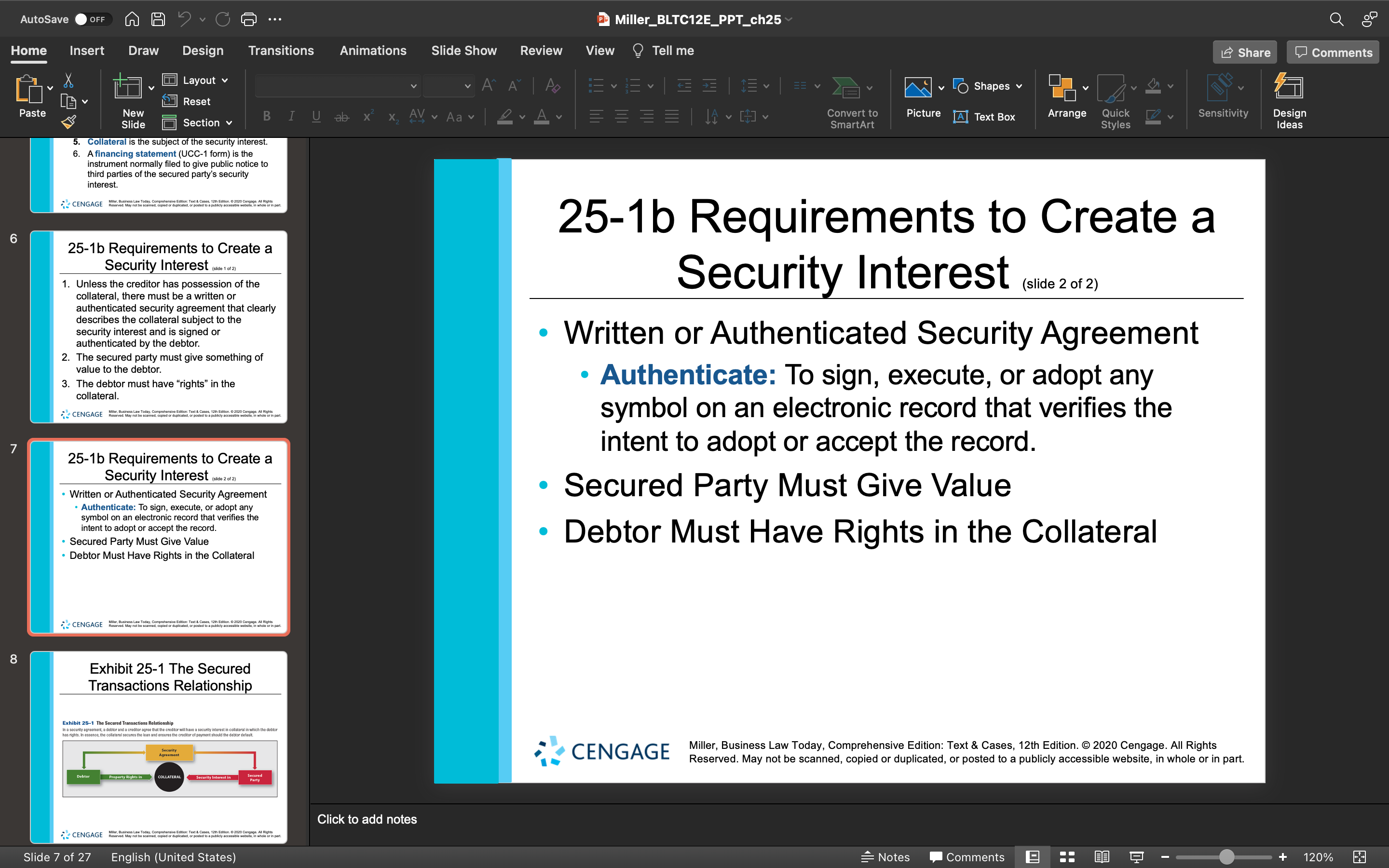Open Paste options arrow
Screen dimensions: 1389x868
(x=51, y=88)
